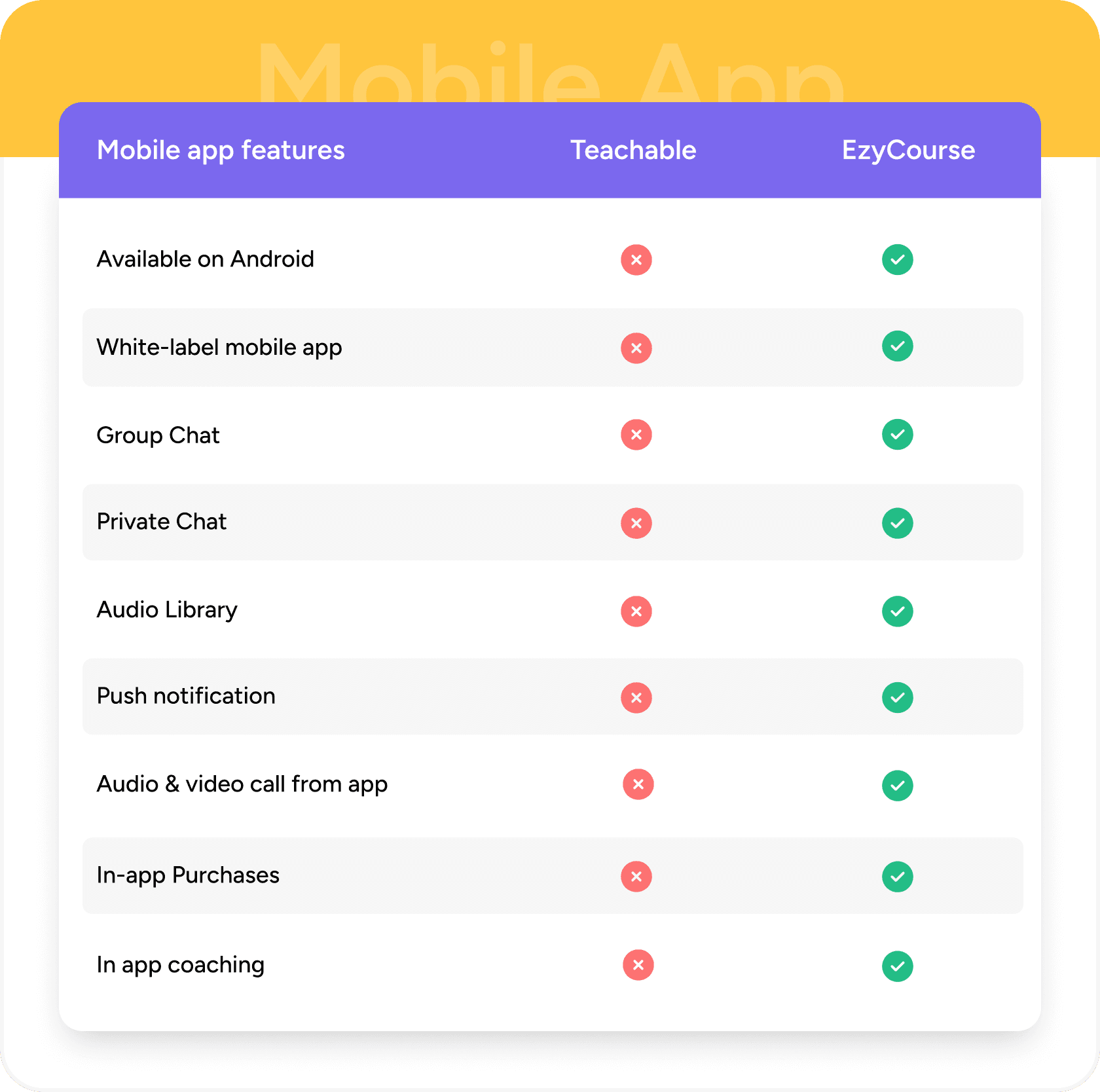Click Teachable red cross for White-label mobile app
The image size is (1100, 1092).
(x=636, y=348)
